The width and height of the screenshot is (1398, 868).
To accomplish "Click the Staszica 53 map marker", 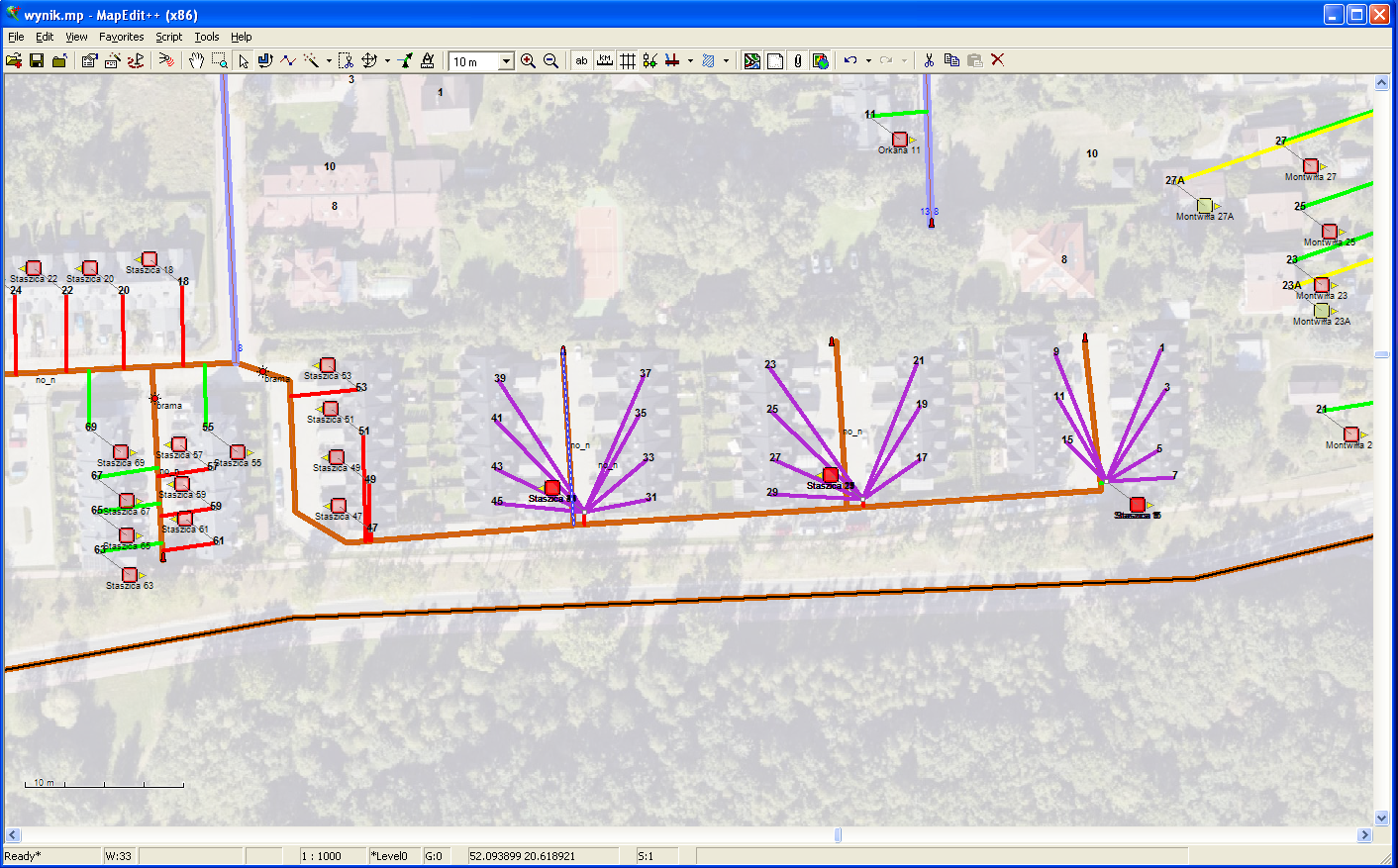I will 327,365.
